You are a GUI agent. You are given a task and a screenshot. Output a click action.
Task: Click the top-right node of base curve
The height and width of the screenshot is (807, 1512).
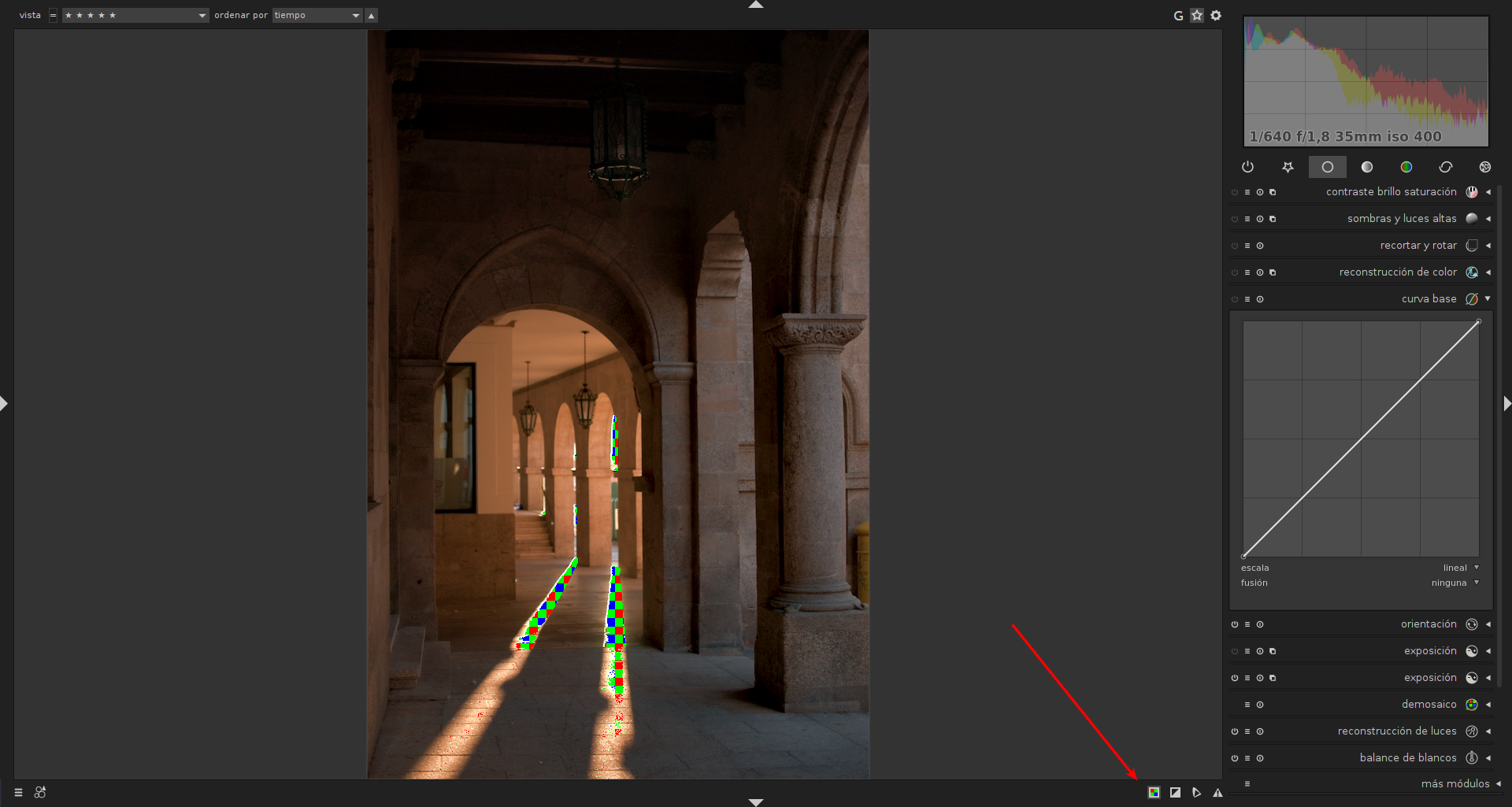(1479, 321)
